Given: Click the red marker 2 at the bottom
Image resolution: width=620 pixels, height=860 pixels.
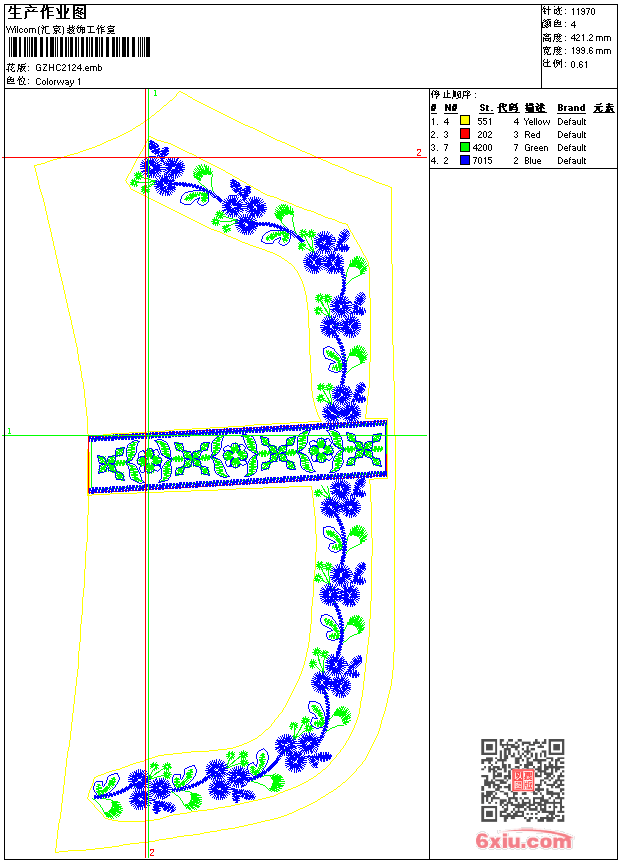Looking at the screenshot, I should point(152,853).
